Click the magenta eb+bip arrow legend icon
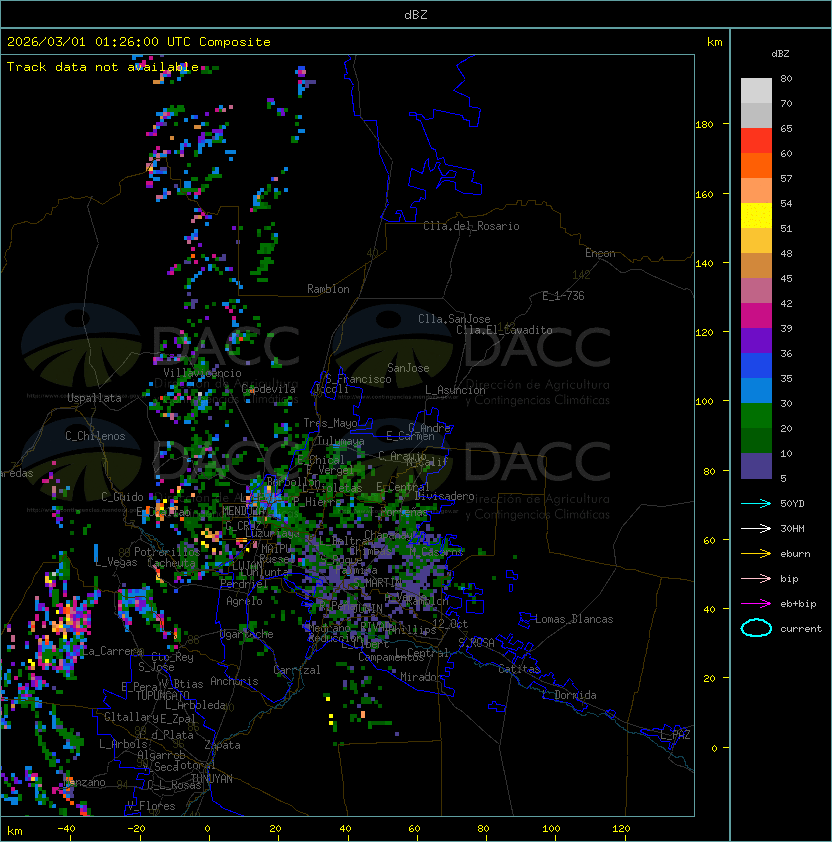832x842 pixels. tap(756, 604)
